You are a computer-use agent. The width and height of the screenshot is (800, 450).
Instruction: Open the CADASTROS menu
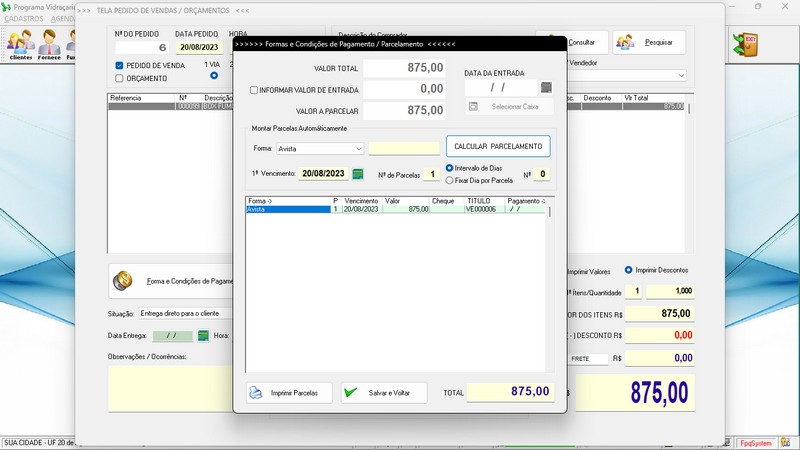[x=24, y=19]
